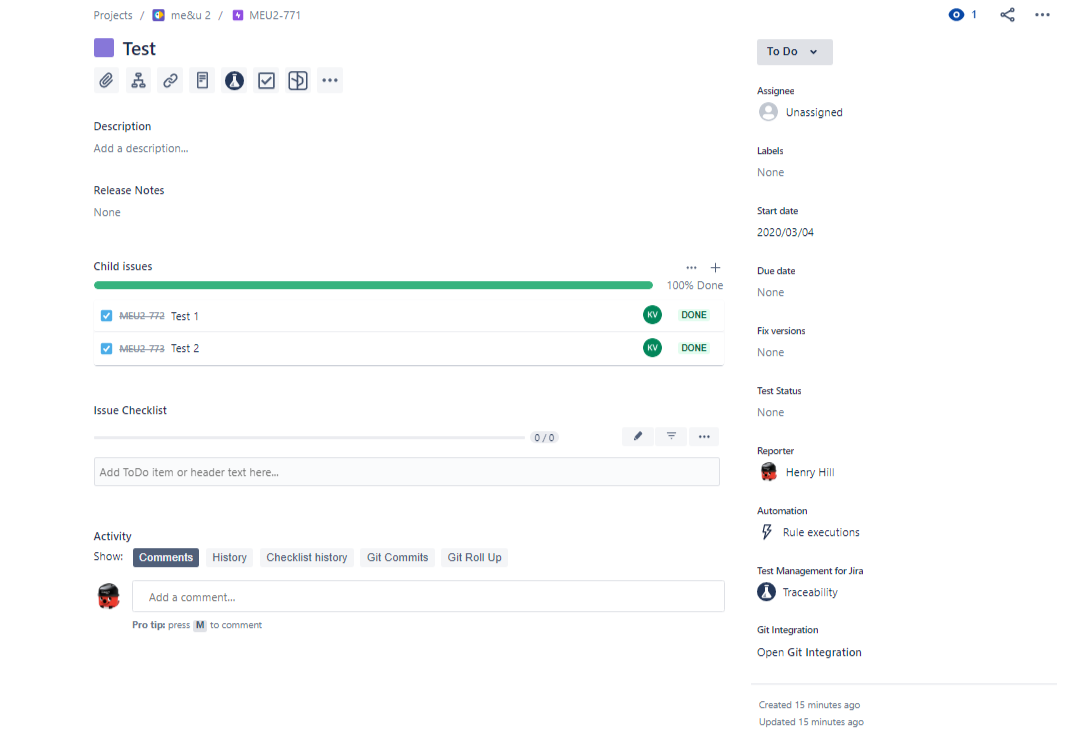This screenshot has width=1072, height=756.
Task: Click Open Git Integration link
Action: pyautogui.click(x=809, y=652)
